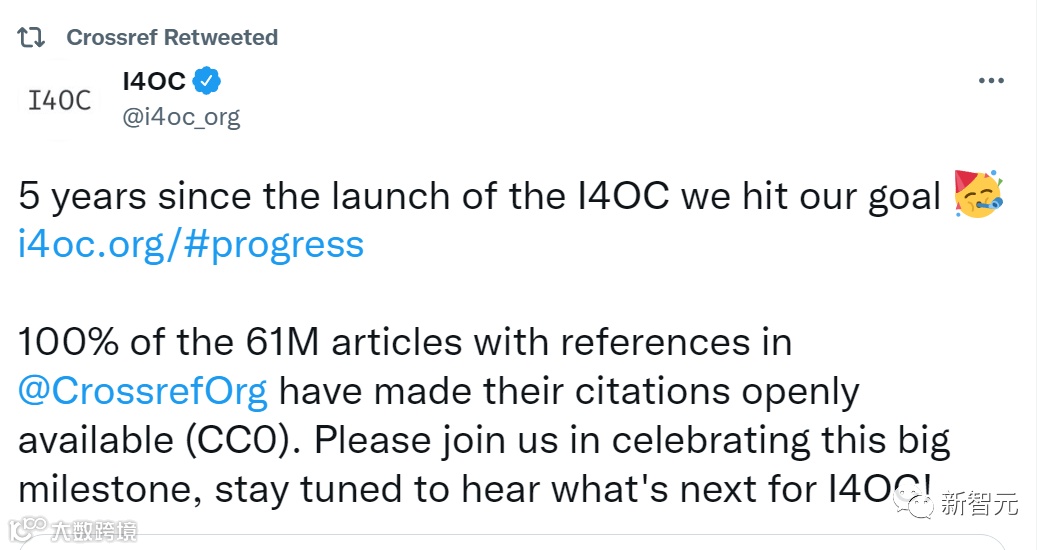Screen dimensions: 1053x550
Task: Follow the i4oc.org/#progress link
Action: pyautogui.click(x=191, y=244)
